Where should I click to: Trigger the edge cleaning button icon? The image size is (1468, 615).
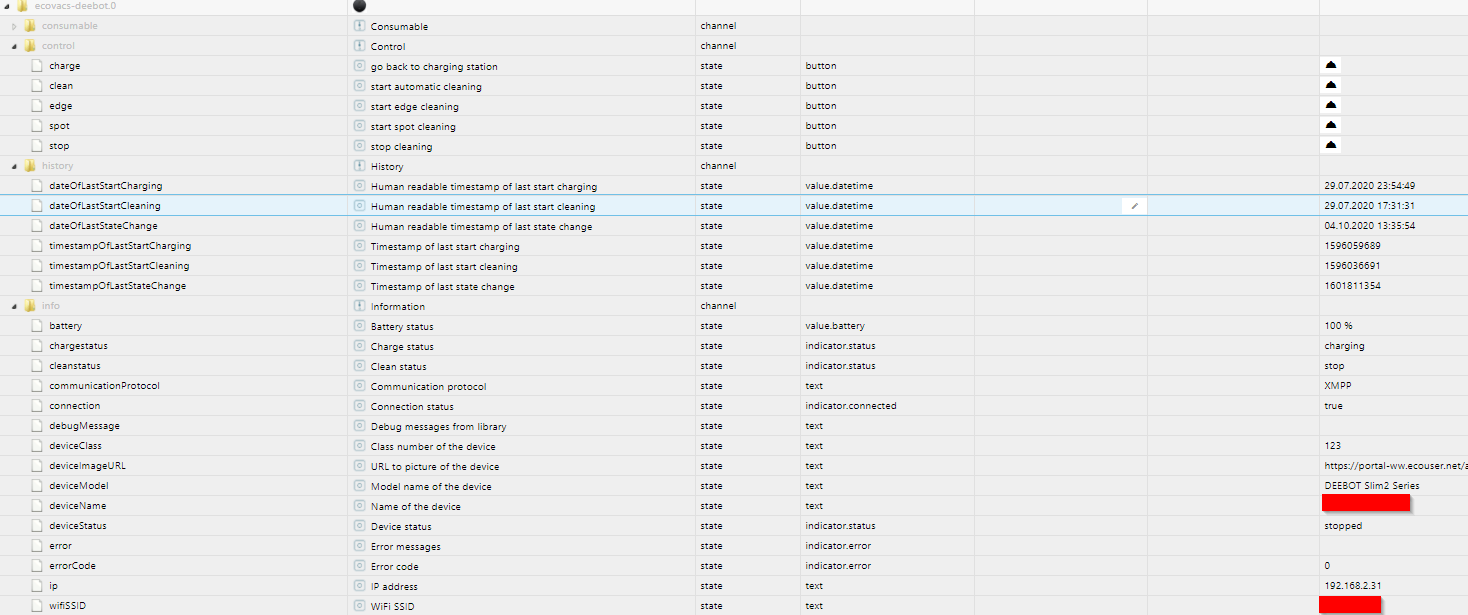tap(1330, 105)
